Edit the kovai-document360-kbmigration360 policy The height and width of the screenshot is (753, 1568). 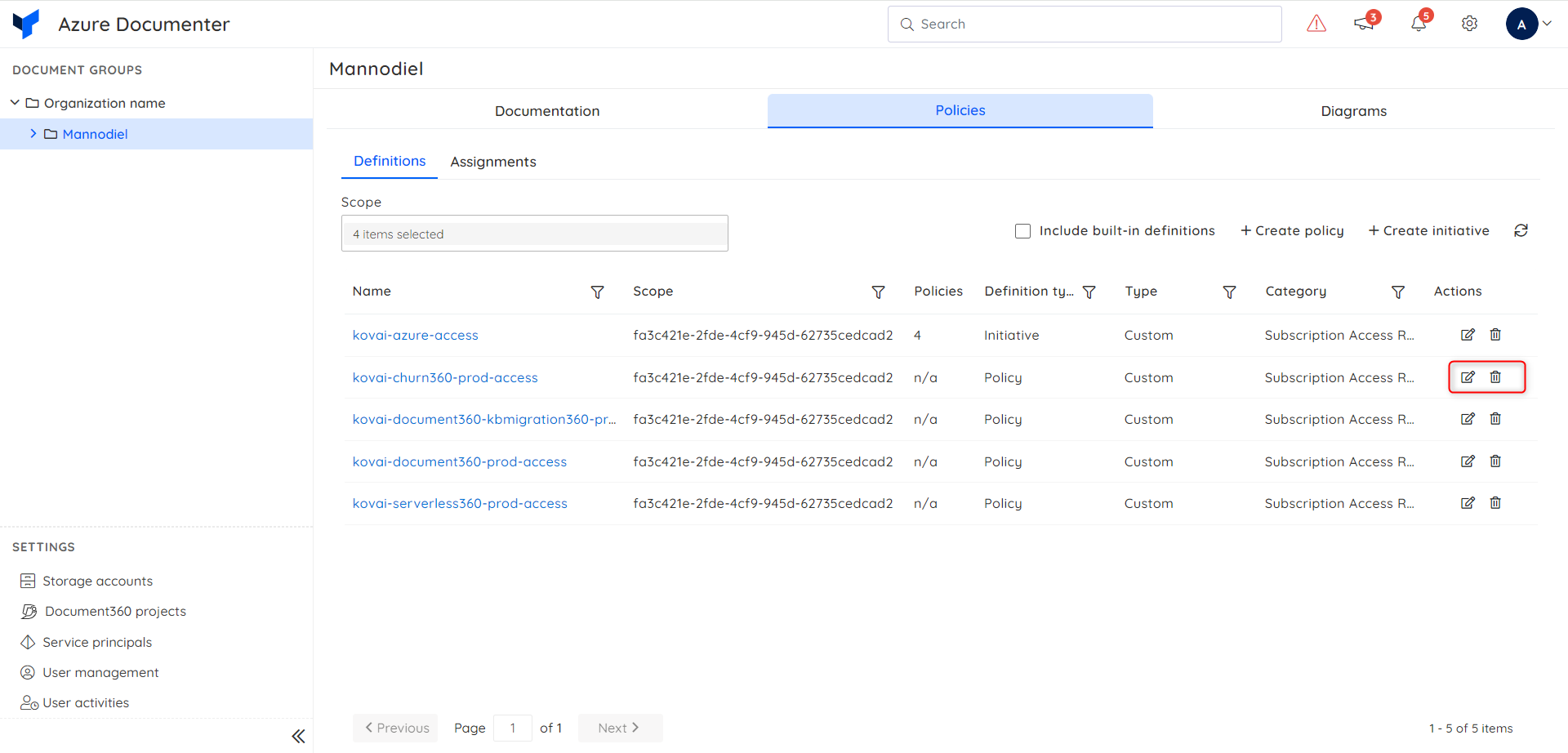click(x=1468, y=418)
